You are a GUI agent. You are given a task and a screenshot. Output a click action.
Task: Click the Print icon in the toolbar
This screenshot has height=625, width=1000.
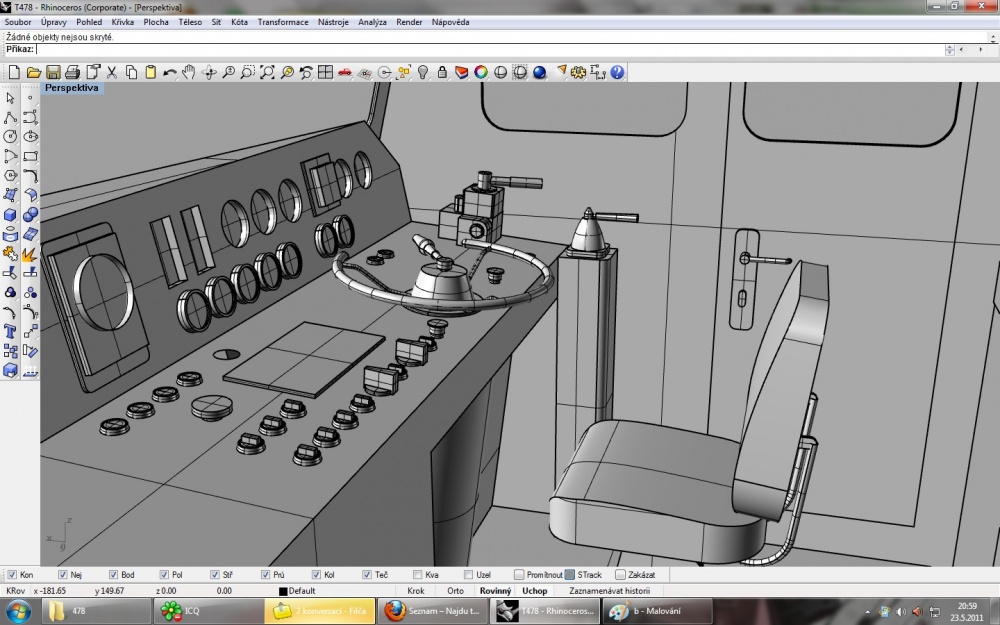pos(73,72)
